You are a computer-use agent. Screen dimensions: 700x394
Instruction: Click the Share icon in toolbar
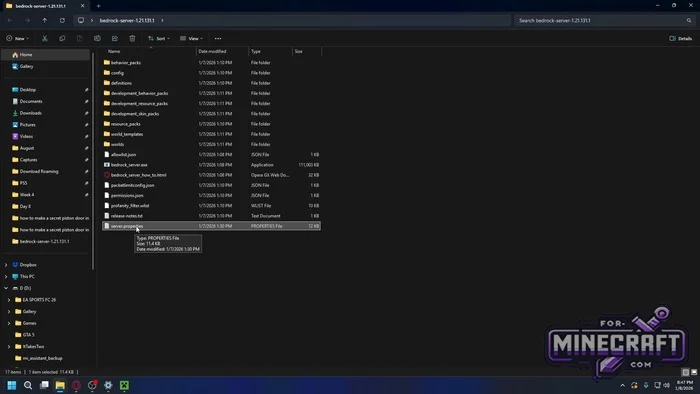point(115,38)
